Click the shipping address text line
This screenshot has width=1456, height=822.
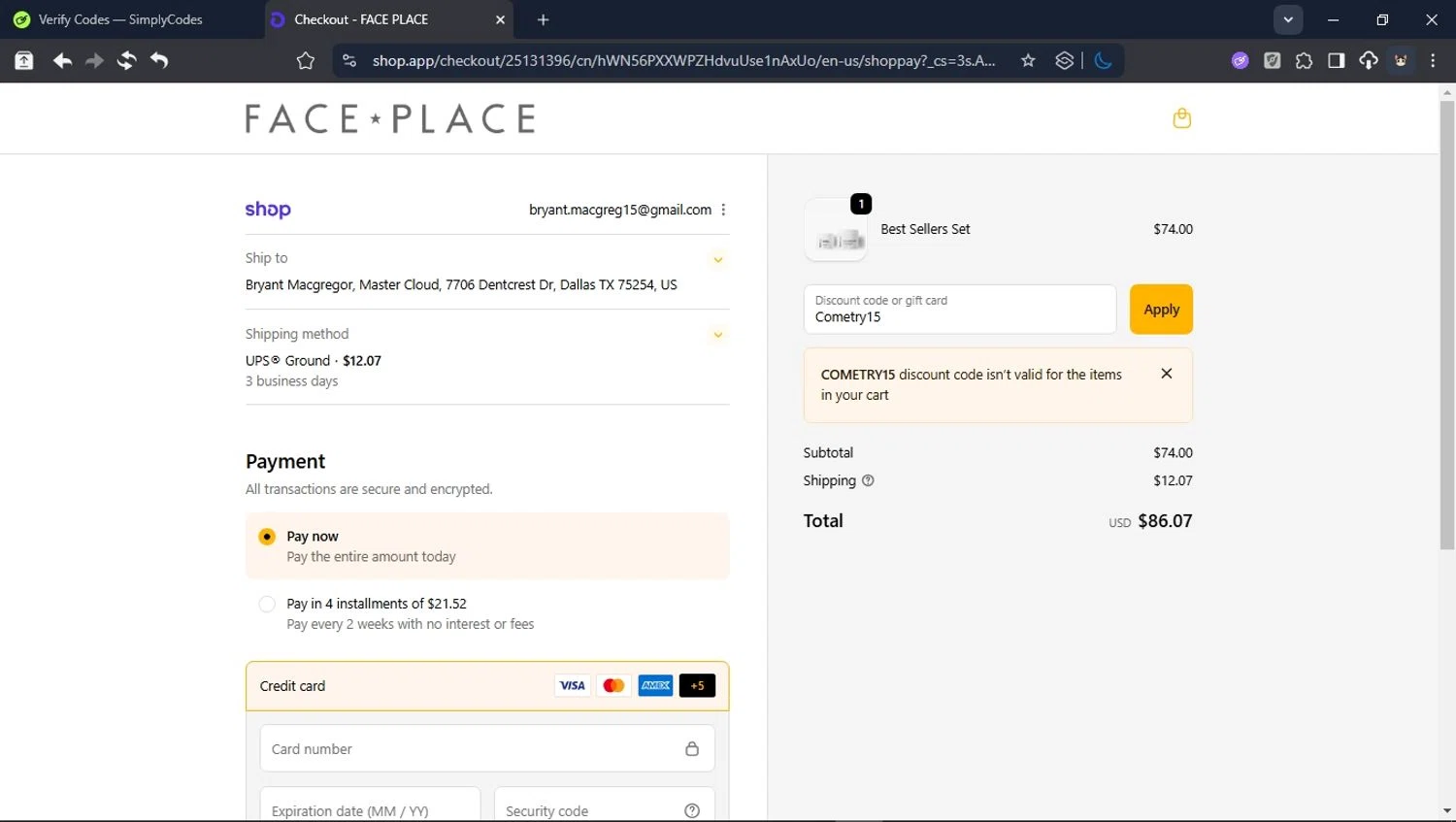click(461, 285)
